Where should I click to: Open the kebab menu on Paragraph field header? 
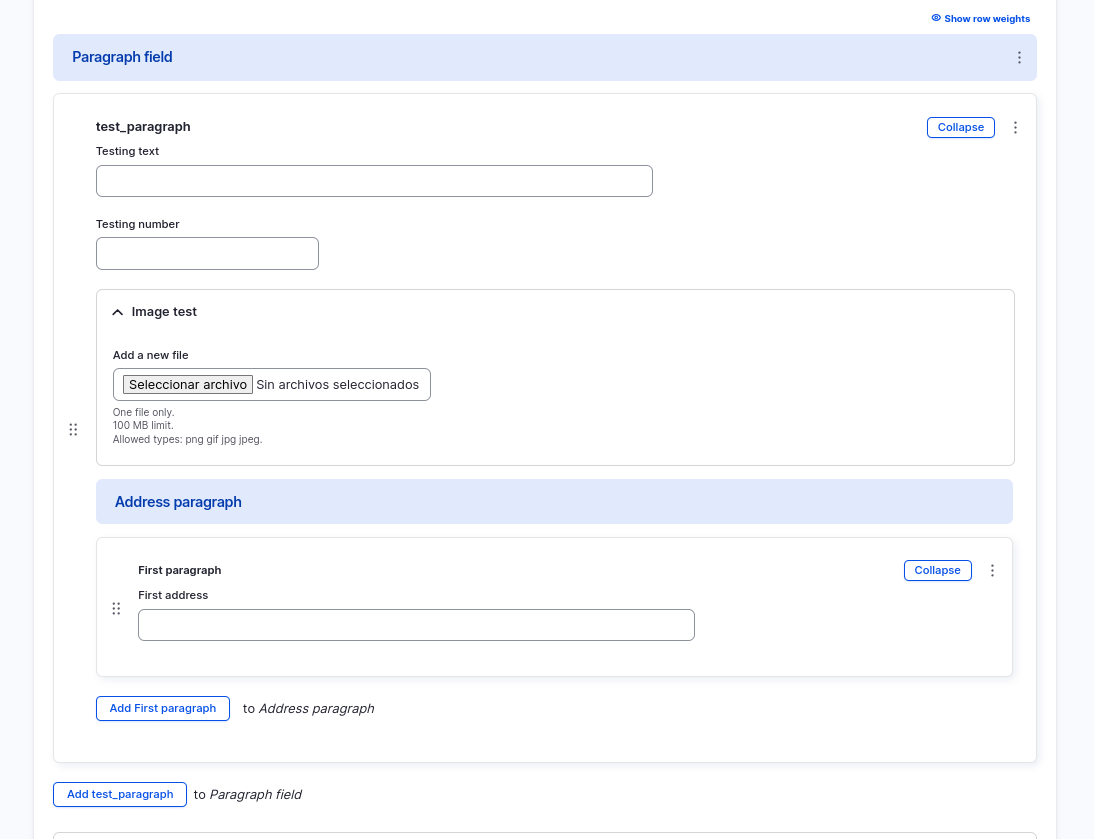coord(1019,57)
